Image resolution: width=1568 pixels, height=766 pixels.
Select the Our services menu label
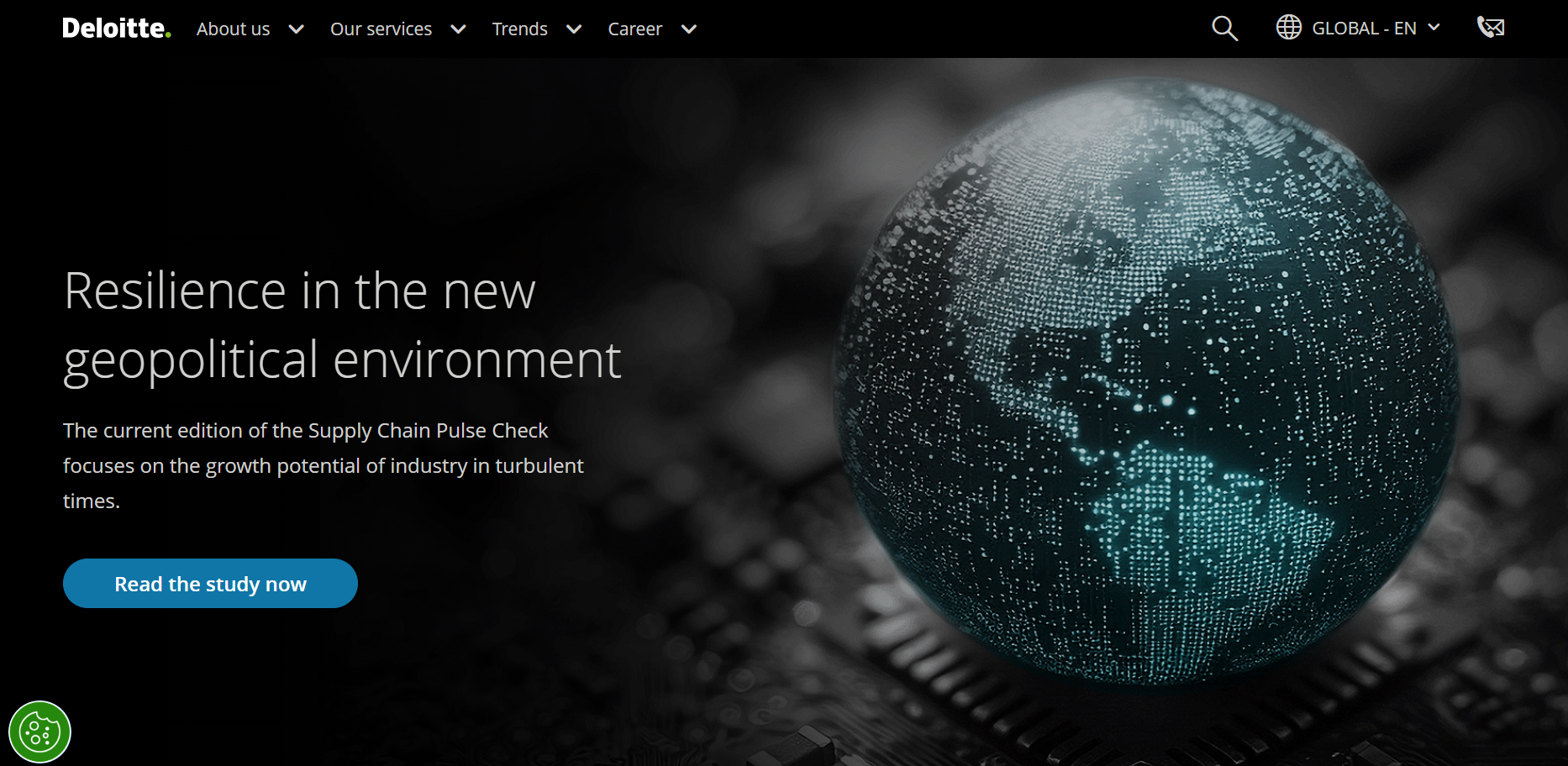coord(381,29)
